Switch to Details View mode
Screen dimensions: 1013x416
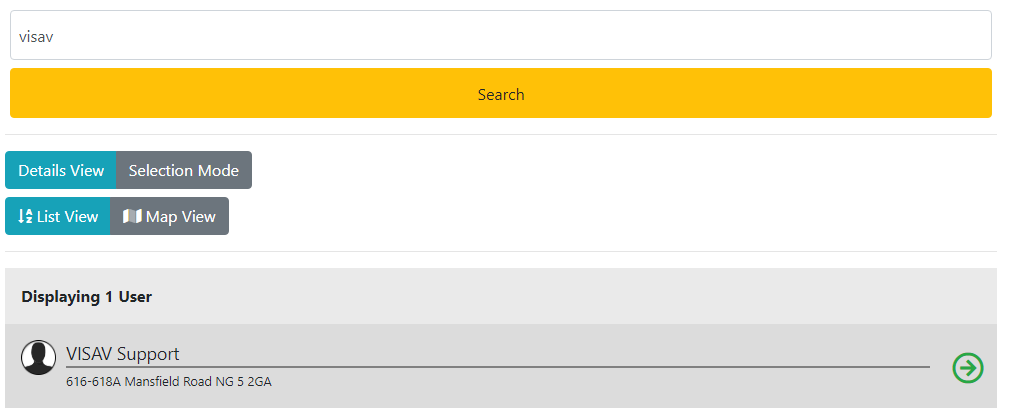[x=61, y=171]
